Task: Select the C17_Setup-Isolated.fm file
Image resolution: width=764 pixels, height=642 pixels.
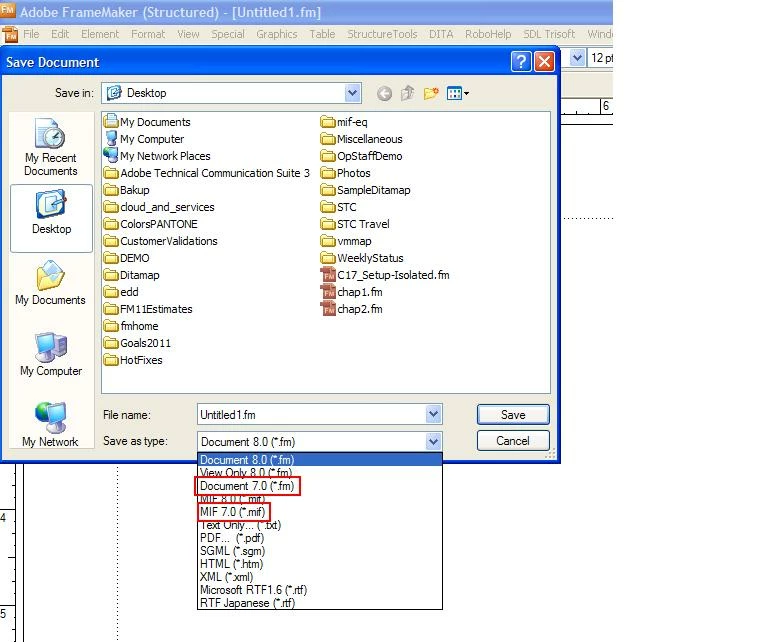Action: (x=385, y=275)
